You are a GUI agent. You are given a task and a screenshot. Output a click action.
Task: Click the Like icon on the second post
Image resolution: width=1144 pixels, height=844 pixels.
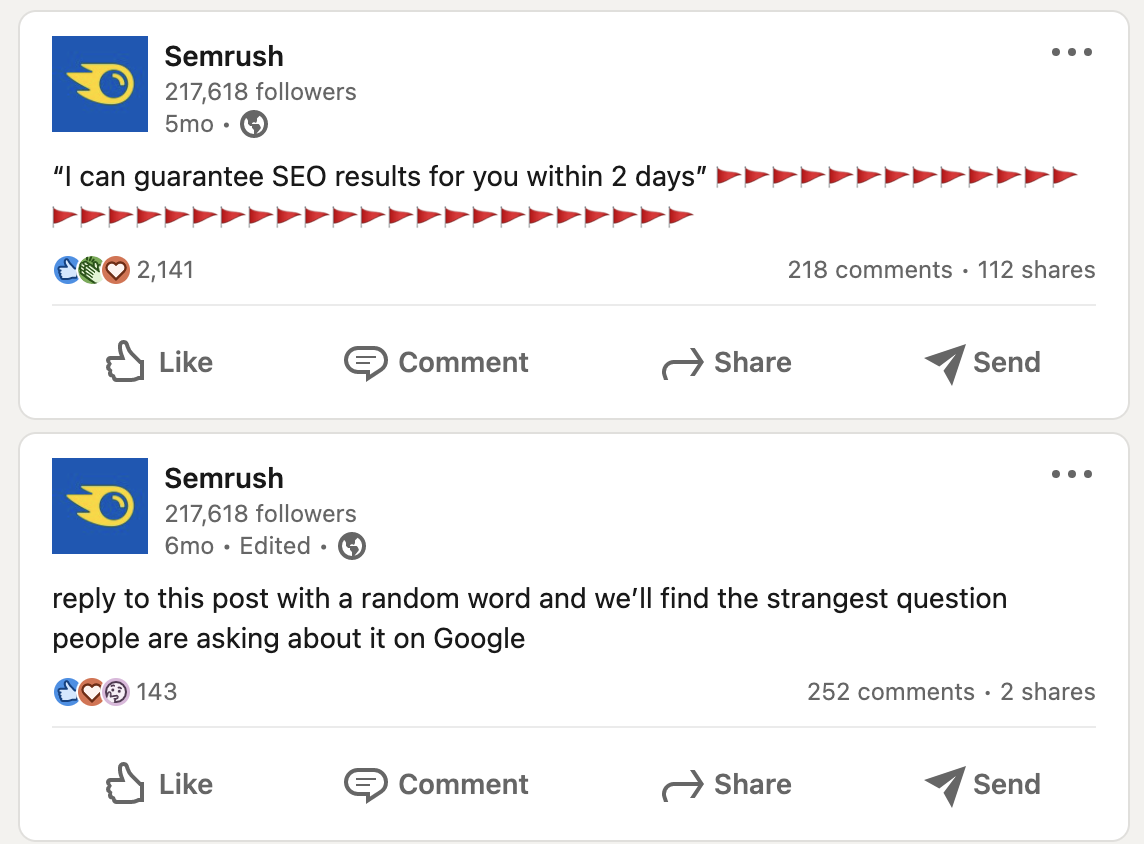tap(124, 784)
